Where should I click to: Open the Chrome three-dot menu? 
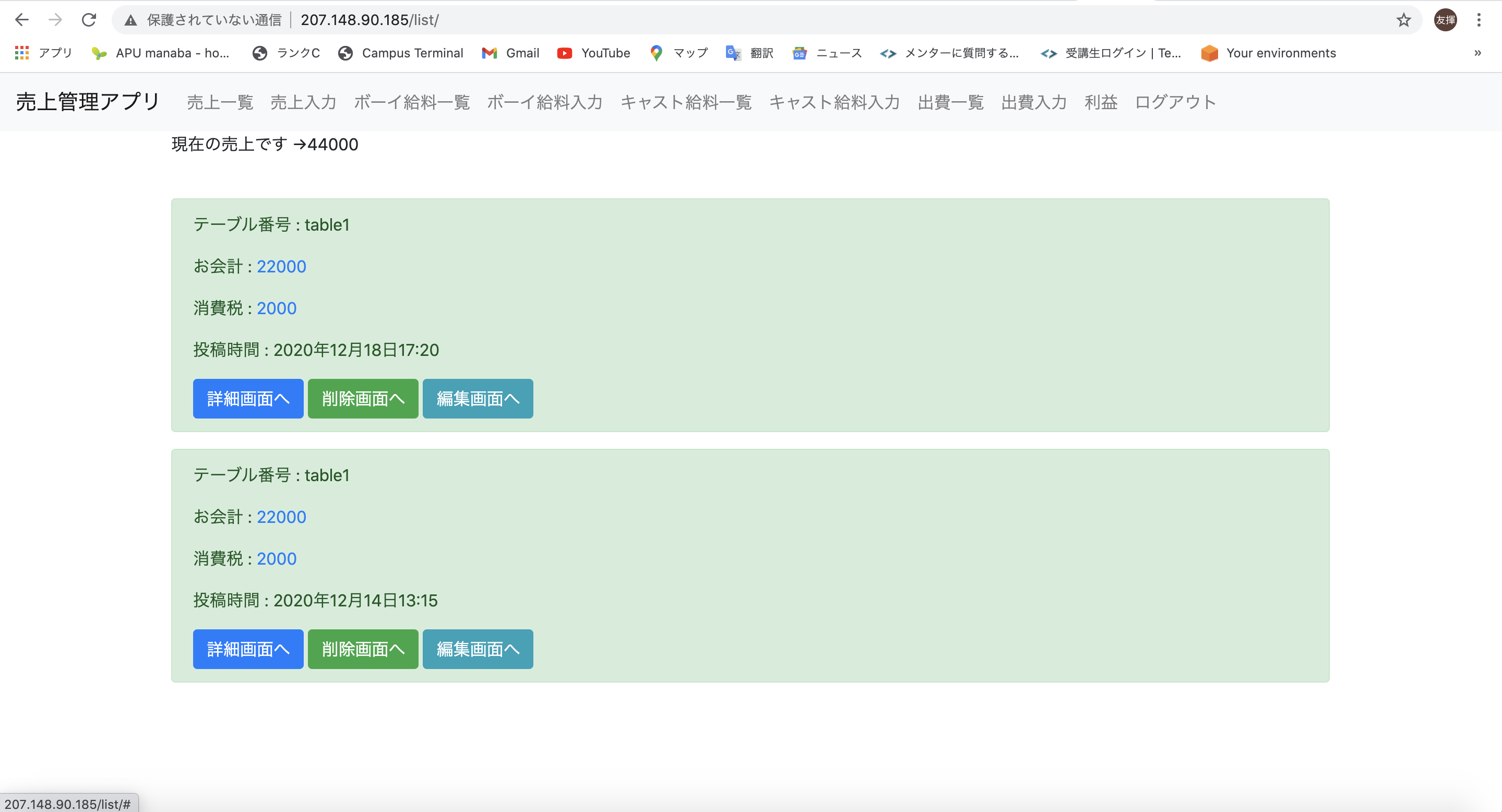coord(1479,20)
